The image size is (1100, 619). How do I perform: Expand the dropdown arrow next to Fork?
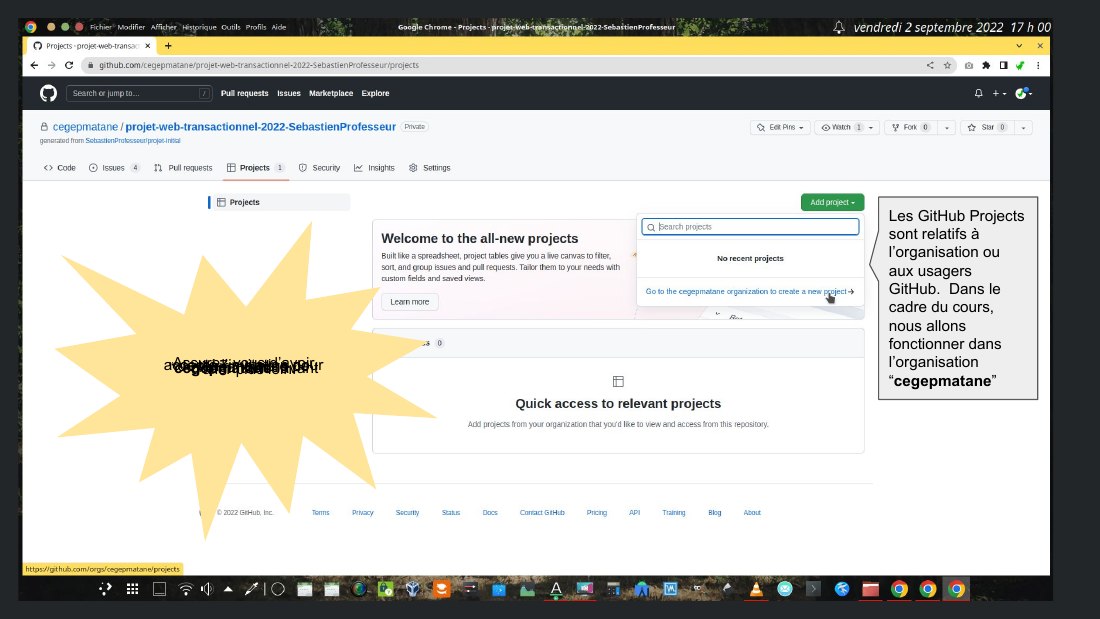947,127
